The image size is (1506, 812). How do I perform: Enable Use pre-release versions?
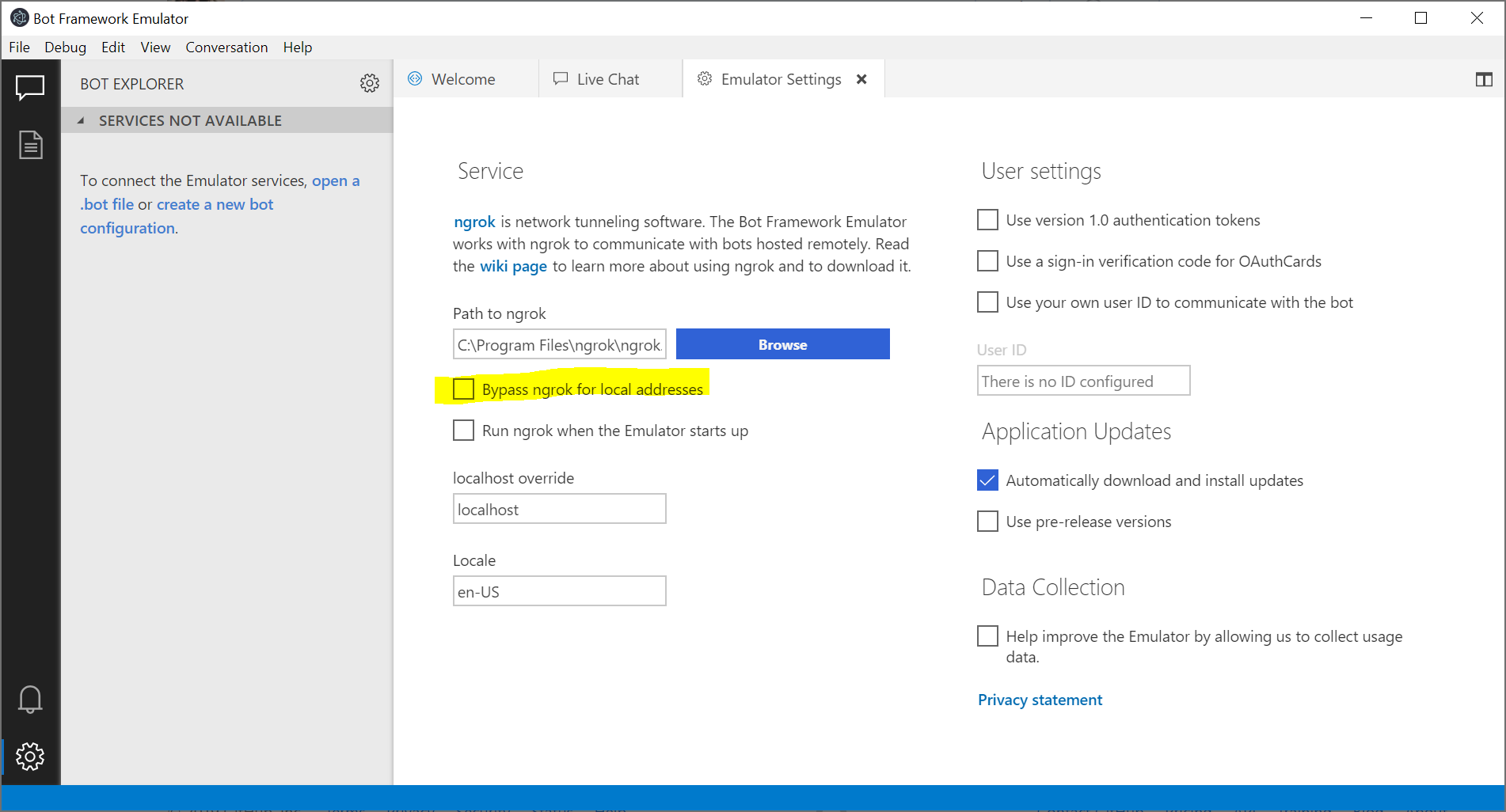tap(987, 522)
